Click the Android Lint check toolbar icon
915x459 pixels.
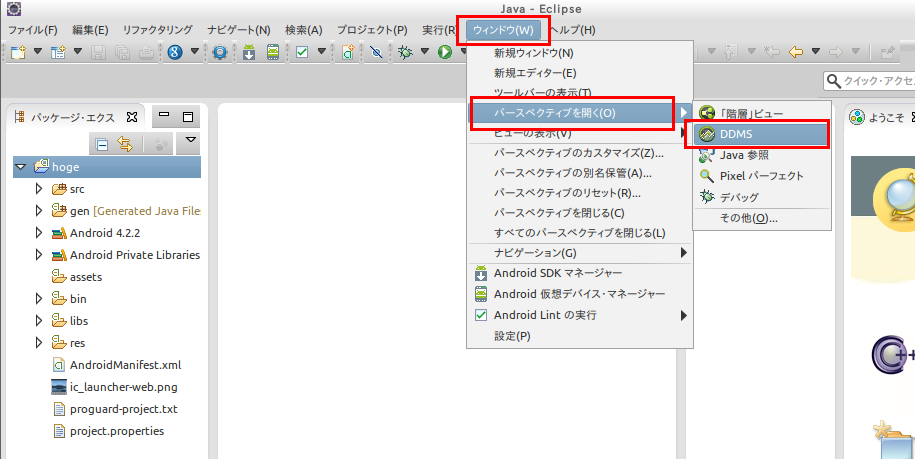click(x=302, y=52)
